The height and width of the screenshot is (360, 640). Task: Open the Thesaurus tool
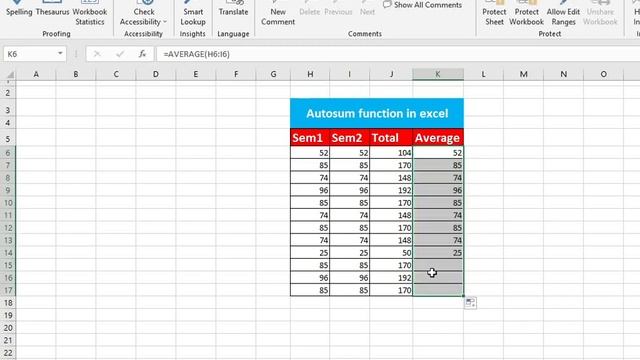point(52,9)
